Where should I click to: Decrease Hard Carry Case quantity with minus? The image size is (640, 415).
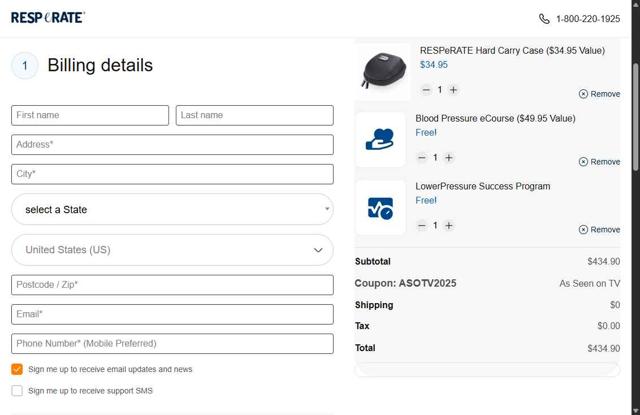point(426,90)
